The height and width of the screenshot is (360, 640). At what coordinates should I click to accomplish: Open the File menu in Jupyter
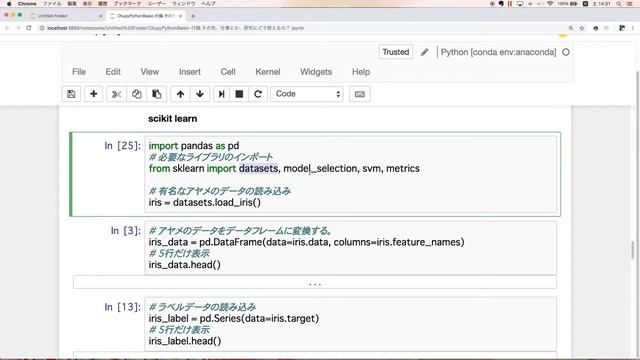pos(79,72)
